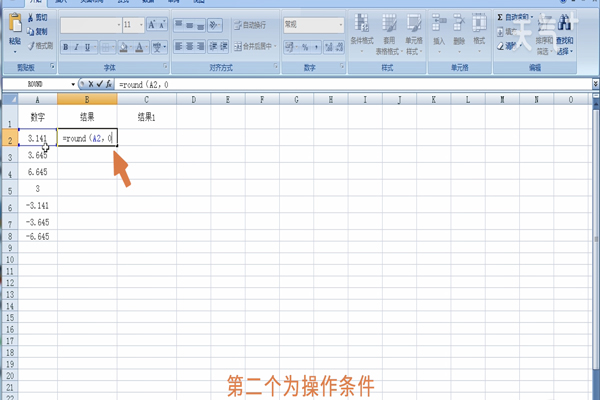Cancel the formula entry with X
This screenshot has height=400, width=600.
point(91,84)
